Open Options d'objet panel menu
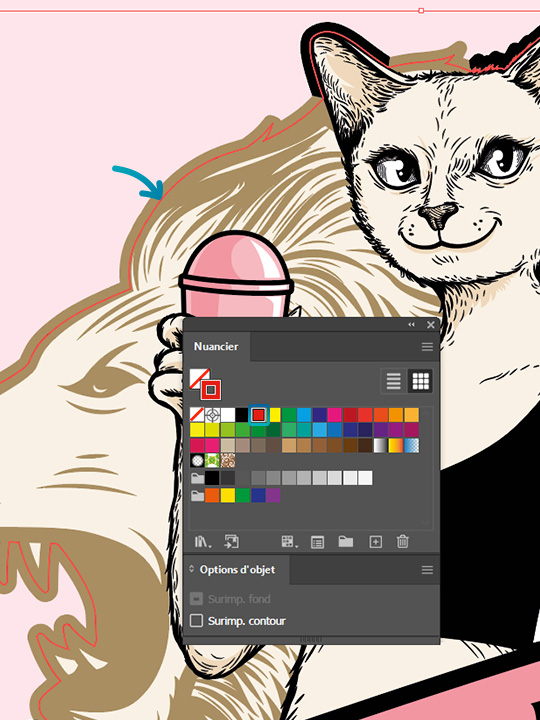The height and width of the screenshot is (720, 540). point(427,570)
